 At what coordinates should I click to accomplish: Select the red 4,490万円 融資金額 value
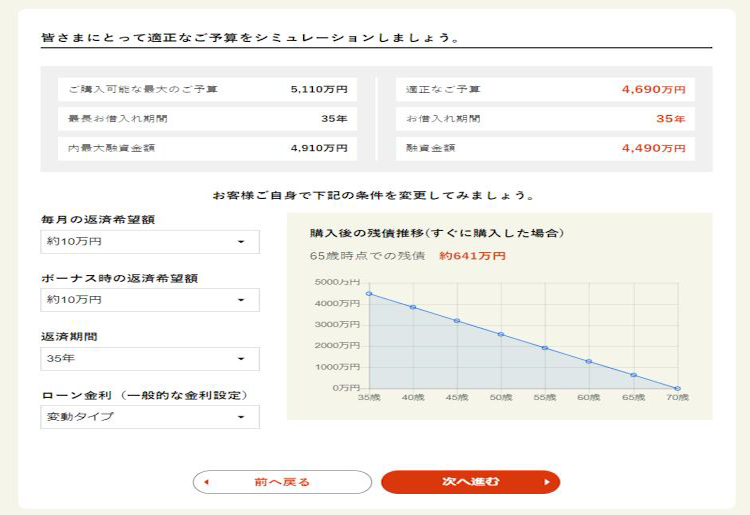[x=653, y=148]
